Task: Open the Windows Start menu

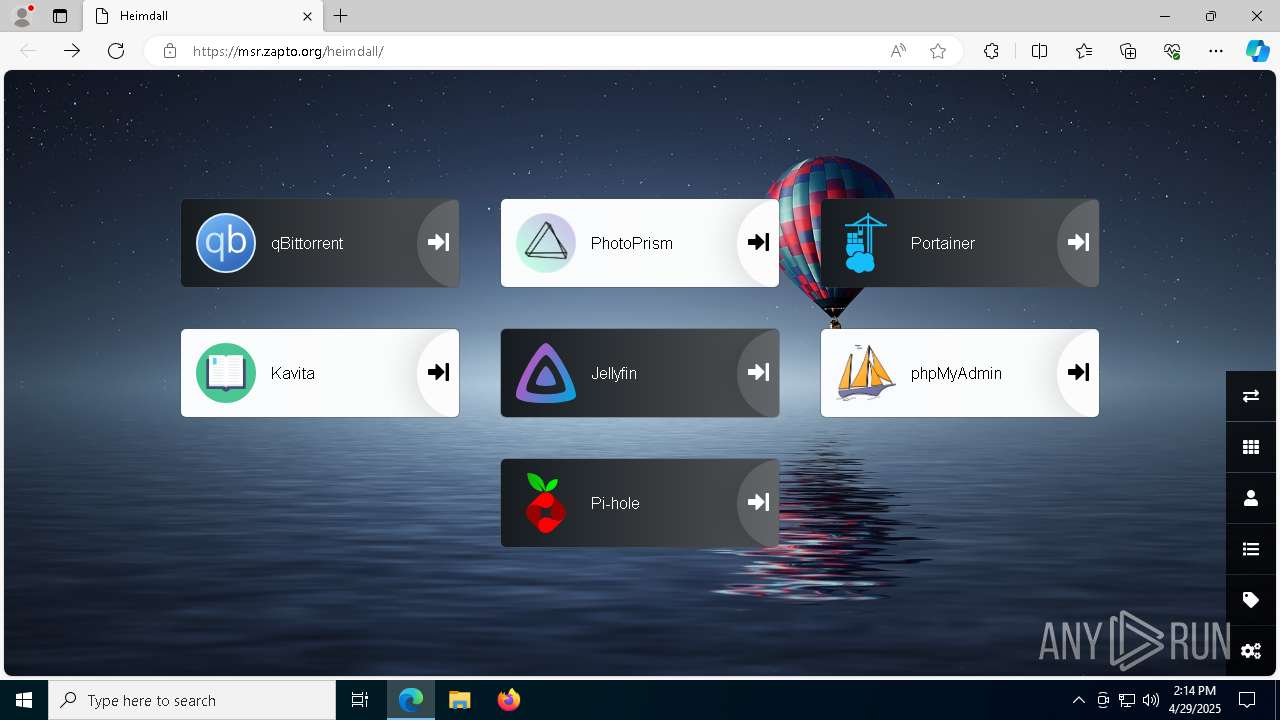Action: [x=24, y=700]
